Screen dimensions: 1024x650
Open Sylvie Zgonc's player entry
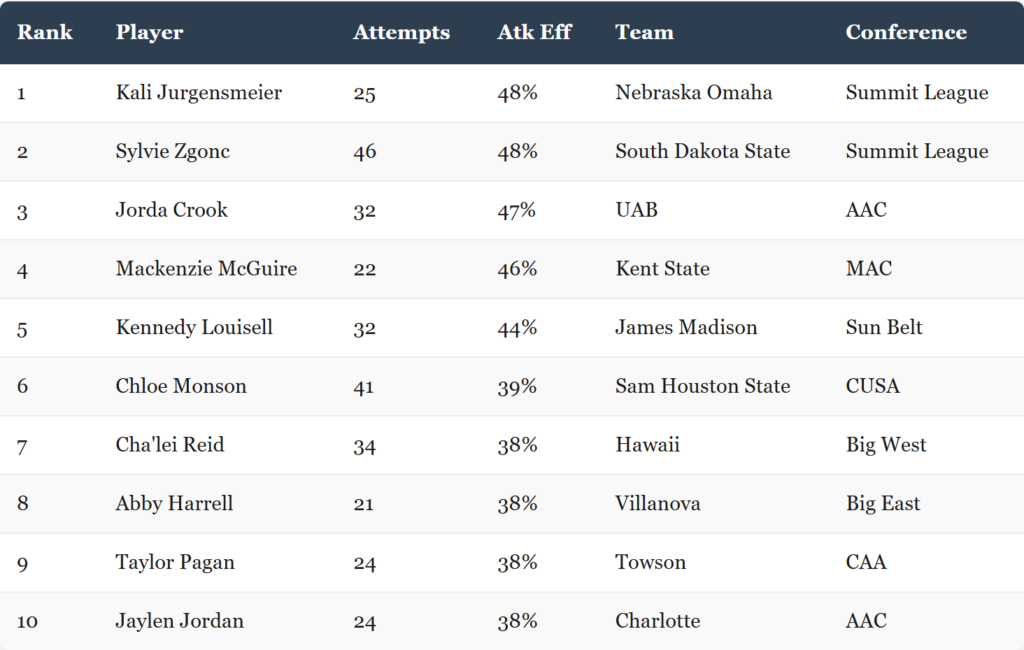pyautogui.click(x=172, y=152)
